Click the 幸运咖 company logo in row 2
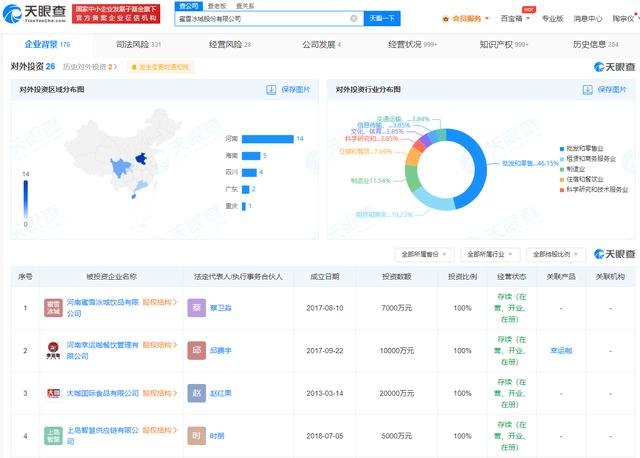The height and width of the screenshot is (458, 640). [x=53, y=350]
